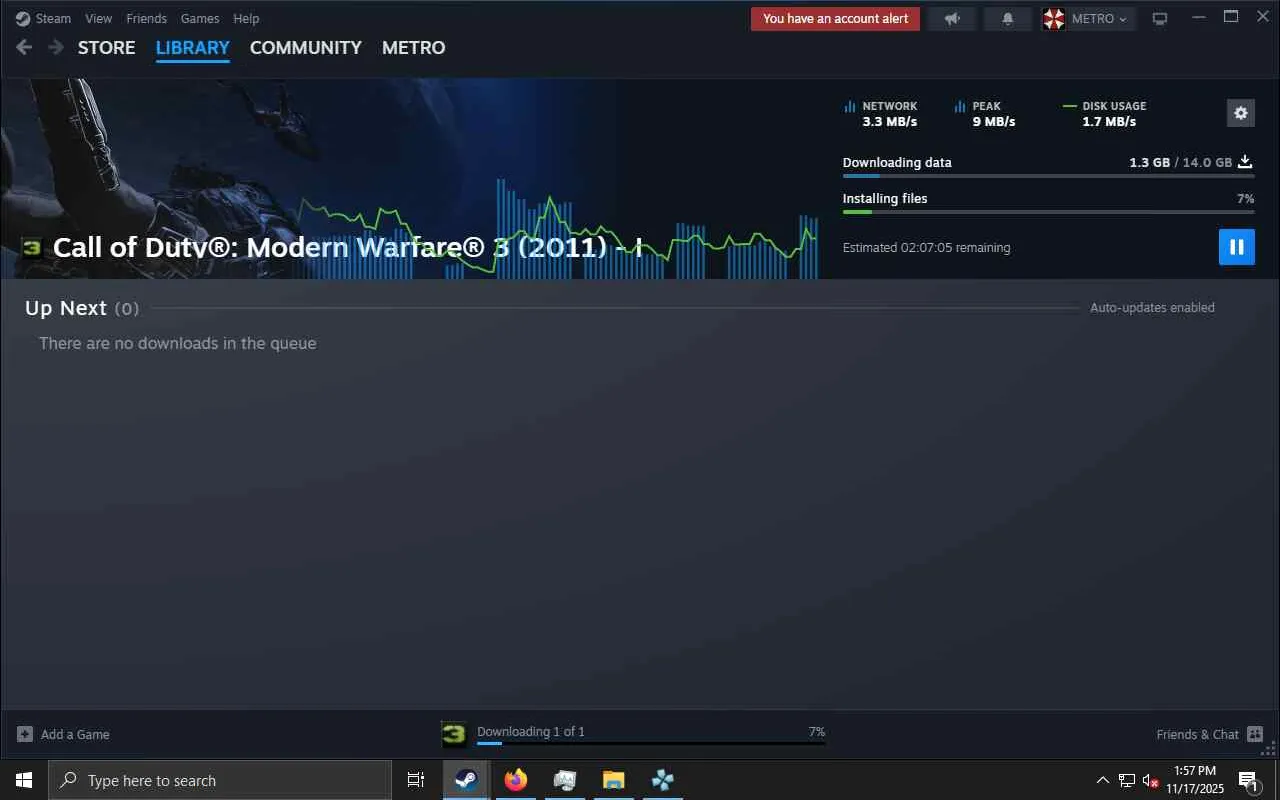Viewport: 1280px width, 800px height.
Task: Switch to the STORE tab
Action: coord(107,48)
